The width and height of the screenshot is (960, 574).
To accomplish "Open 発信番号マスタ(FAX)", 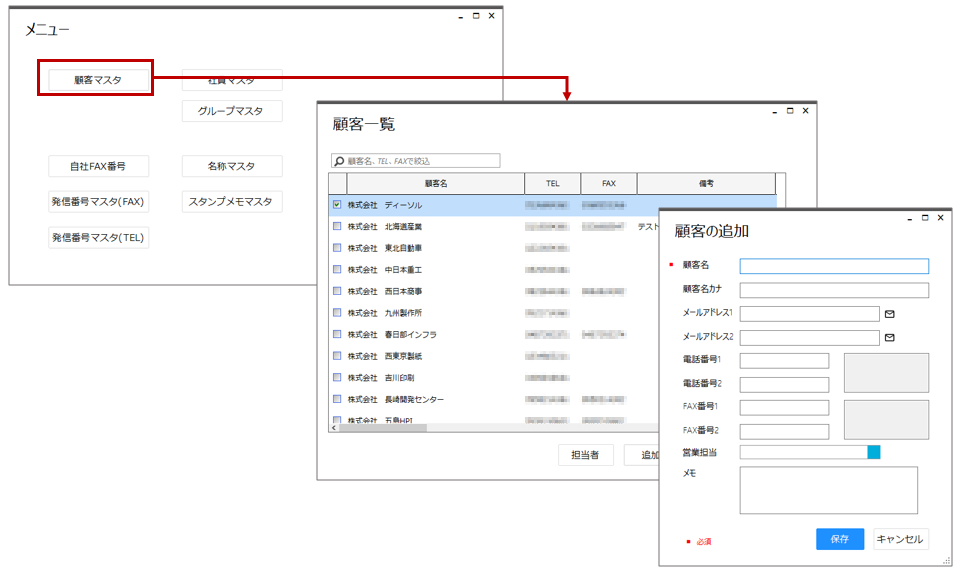I will [x=98, y=201].
